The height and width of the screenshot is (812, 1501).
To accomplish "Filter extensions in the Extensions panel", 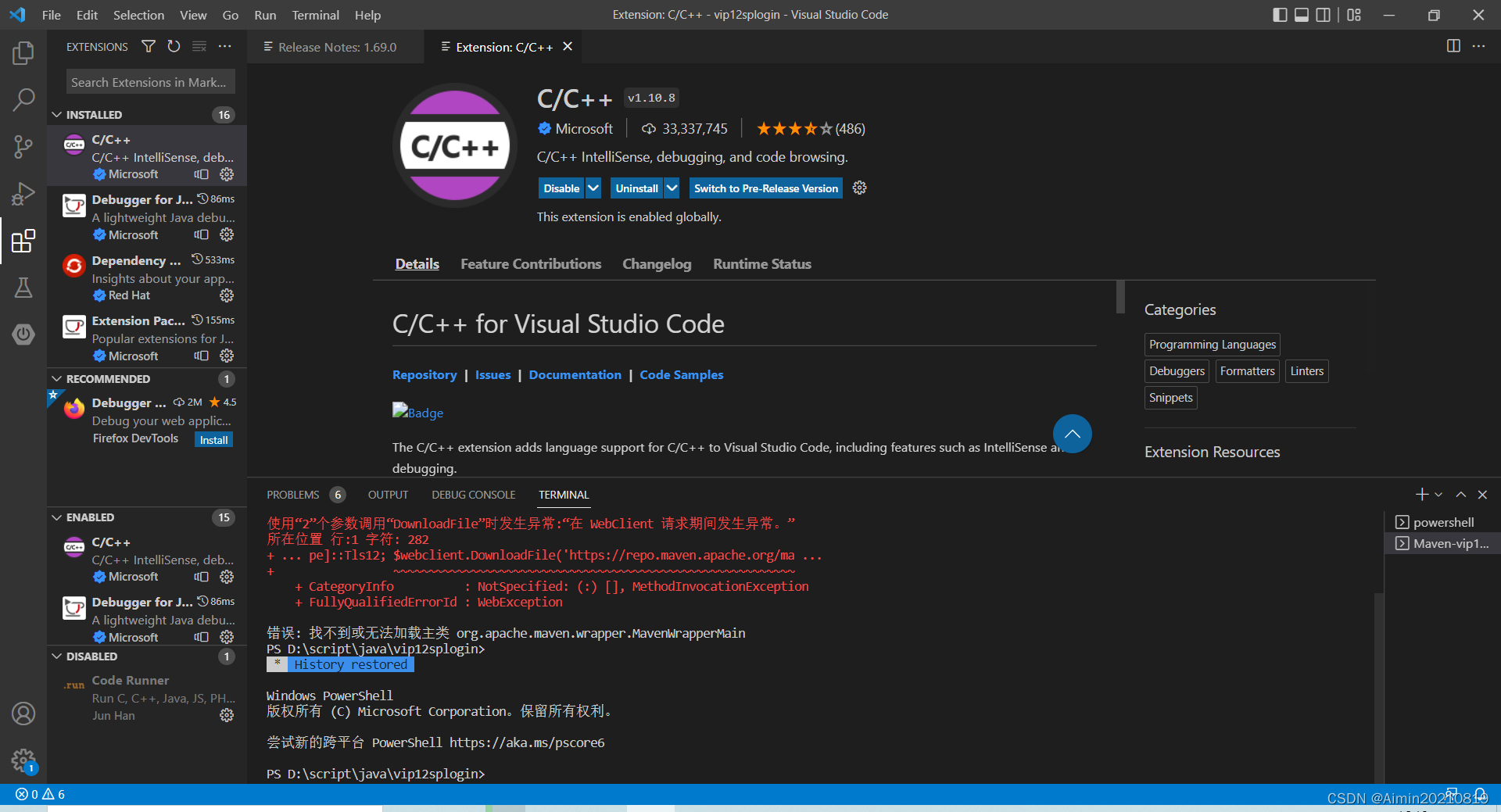I will point(148,47).
